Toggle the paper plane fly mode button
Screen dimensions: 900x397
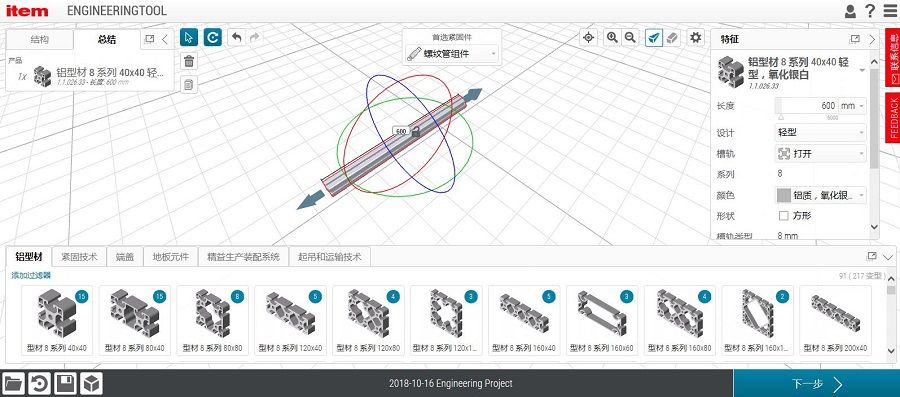coord(654,38)
